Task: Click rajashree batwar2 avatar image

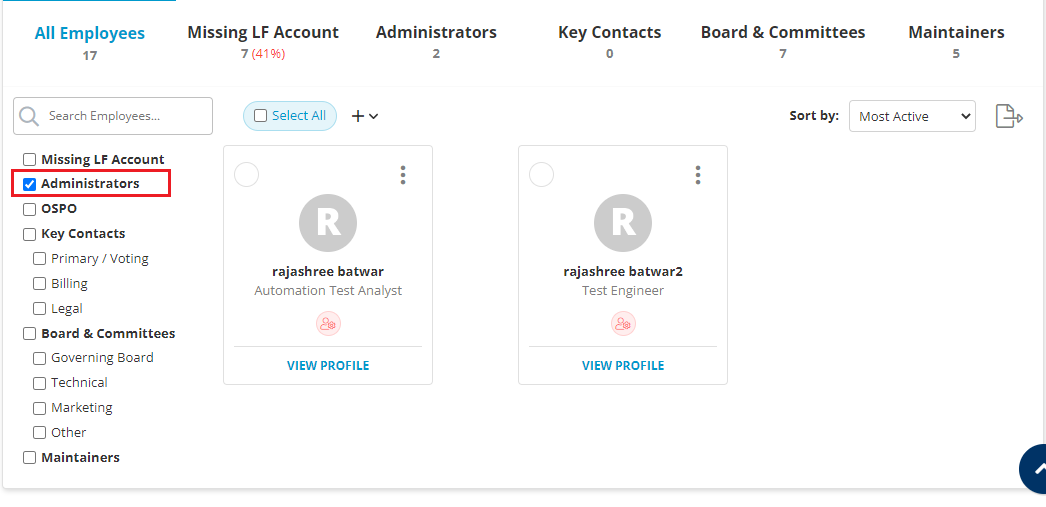Action: (x=623, y=223)
